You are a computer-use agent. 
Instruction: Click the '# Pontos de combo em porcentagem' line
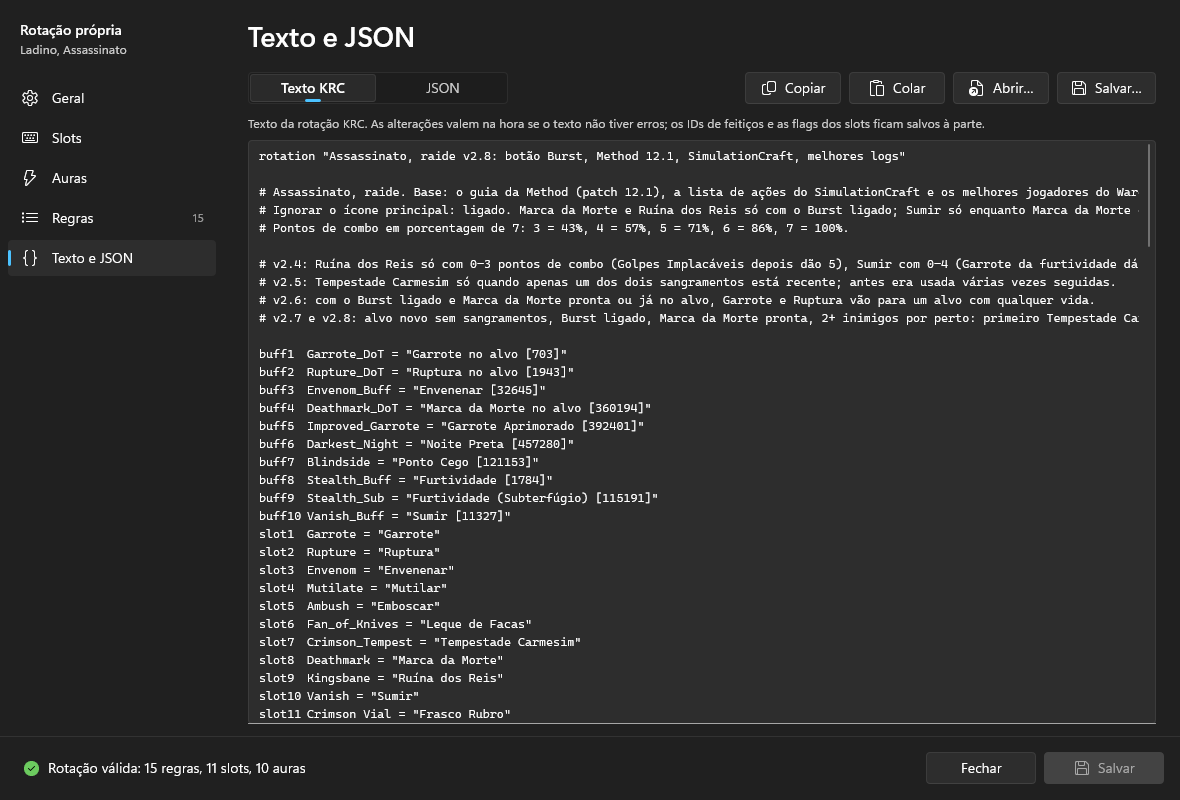click(553, 228)
